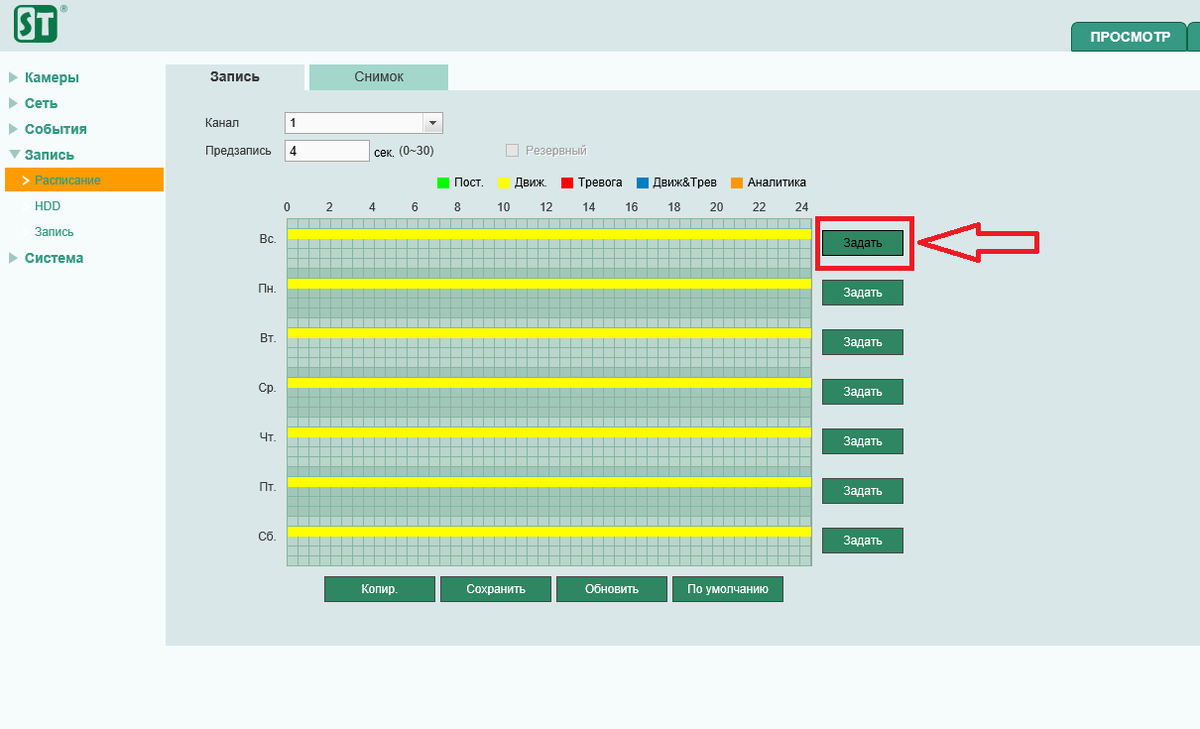This screenshot has height=729, width=1200.
Task: Expand the Система menu arrow
Action: pos(13,258)
